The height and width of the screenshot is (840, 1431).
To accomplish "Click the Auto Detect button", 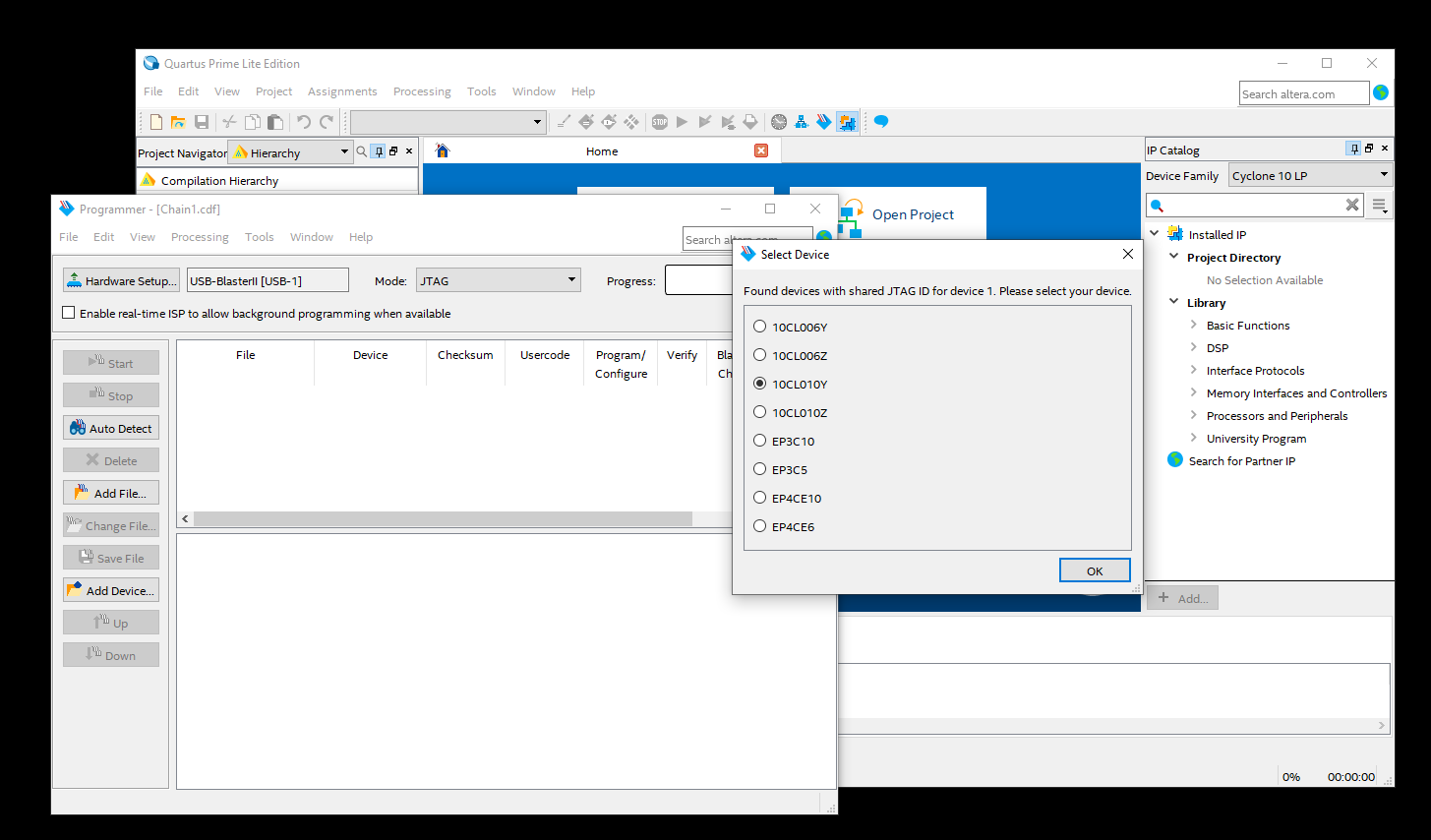I will (x=111, y=428).
